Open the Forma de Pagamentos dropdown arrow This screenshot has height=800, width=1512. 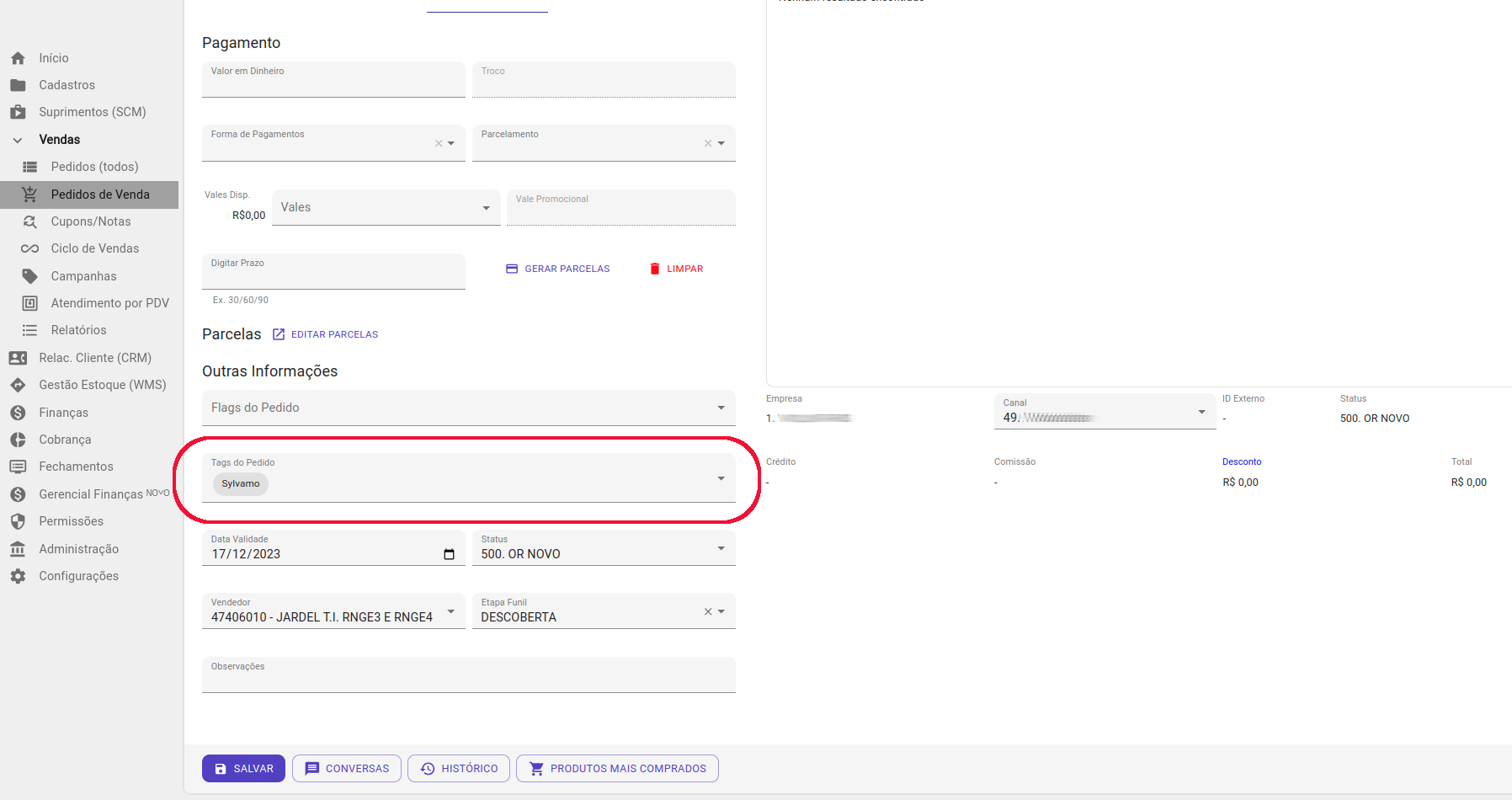451,144
